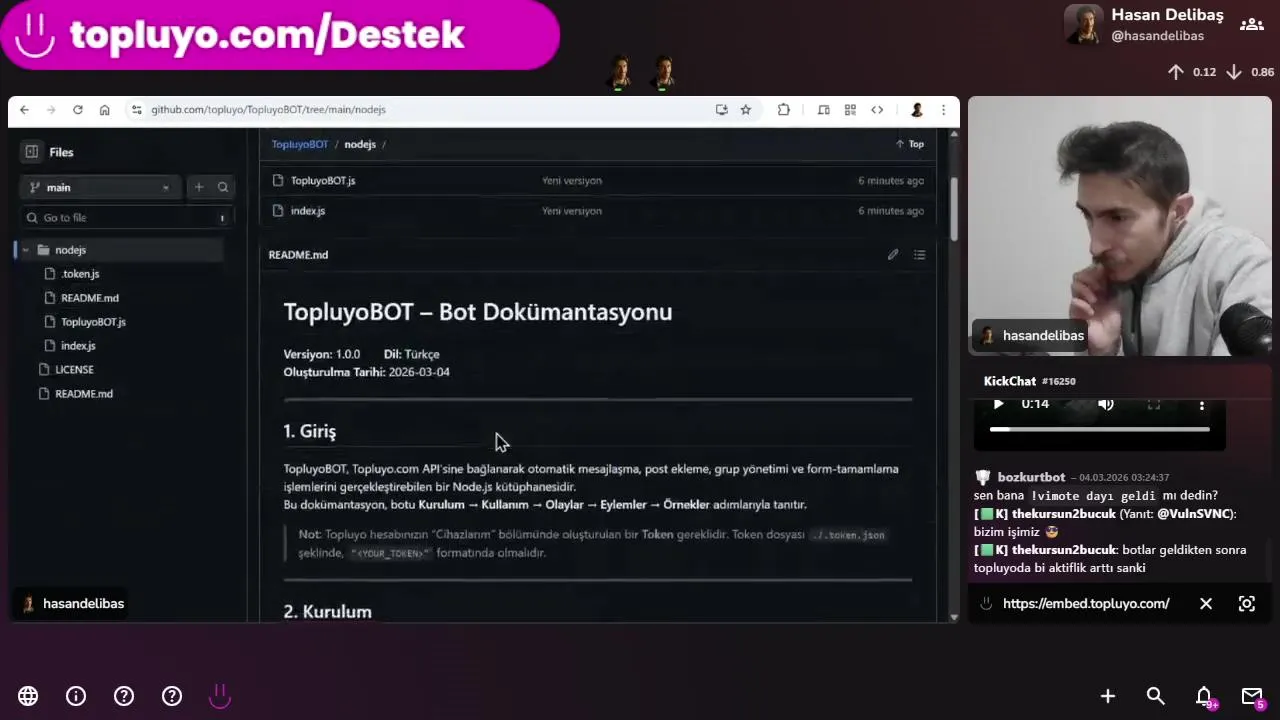The width and height of the screenshot is (1280, 720).
Task: Click the media/cast control icon in toolbar
Action: coord(824,110)
